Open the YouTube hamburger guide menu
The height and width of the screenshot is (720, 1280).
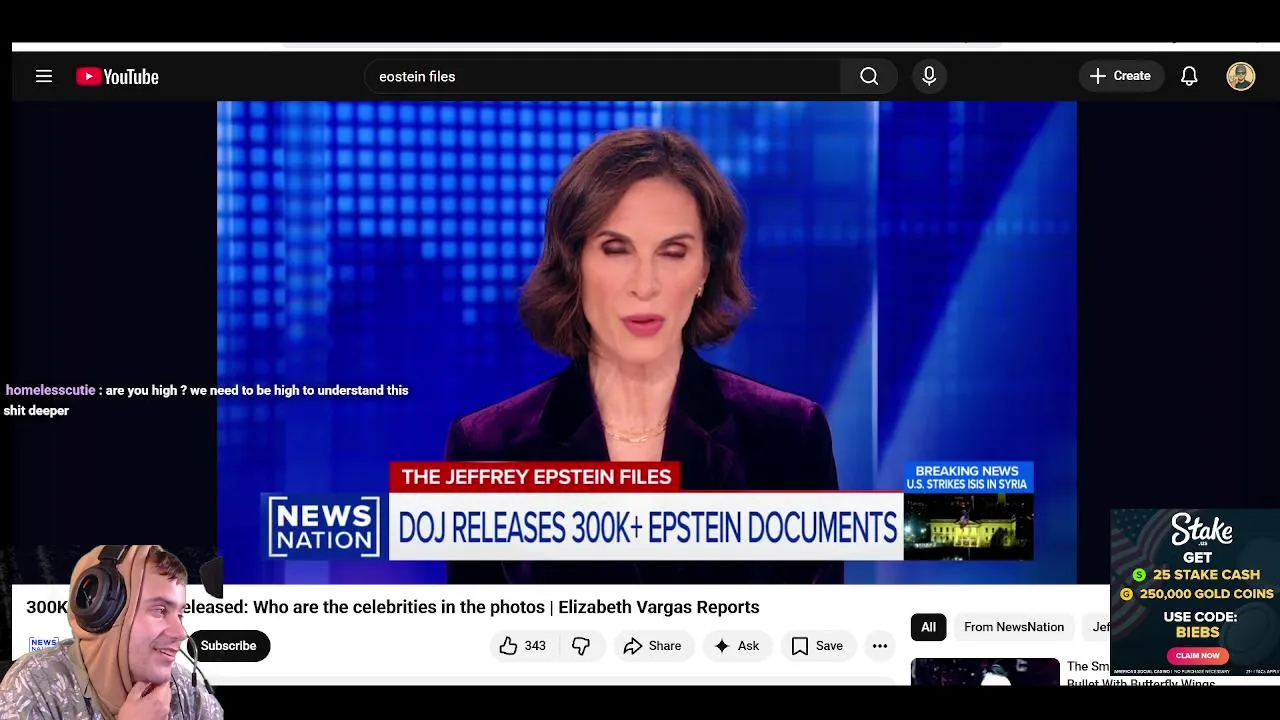point(44,76)
